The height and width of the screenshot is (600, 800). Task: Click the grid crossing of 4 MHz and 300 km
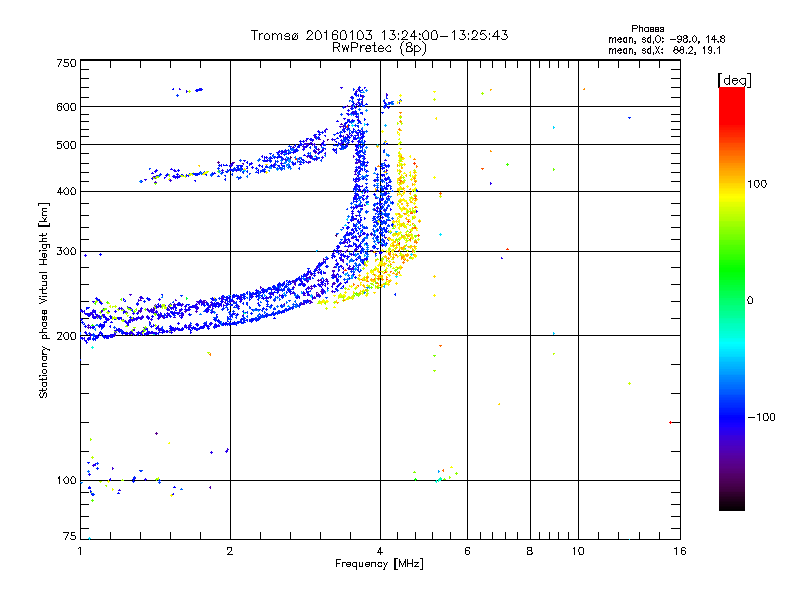click(380, 251)
